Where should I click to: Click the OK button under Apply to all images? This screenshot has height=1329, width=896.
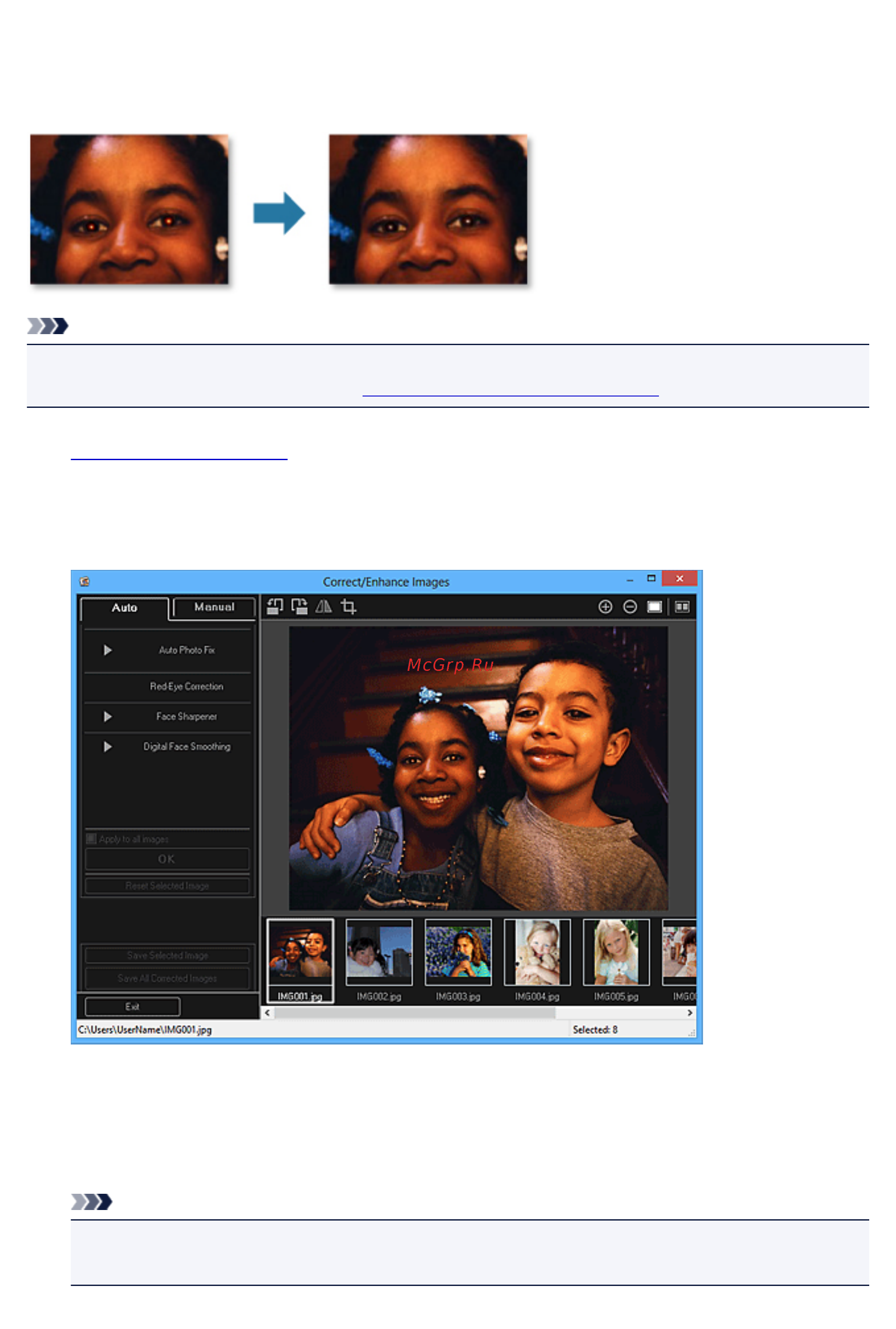(167, 859)
